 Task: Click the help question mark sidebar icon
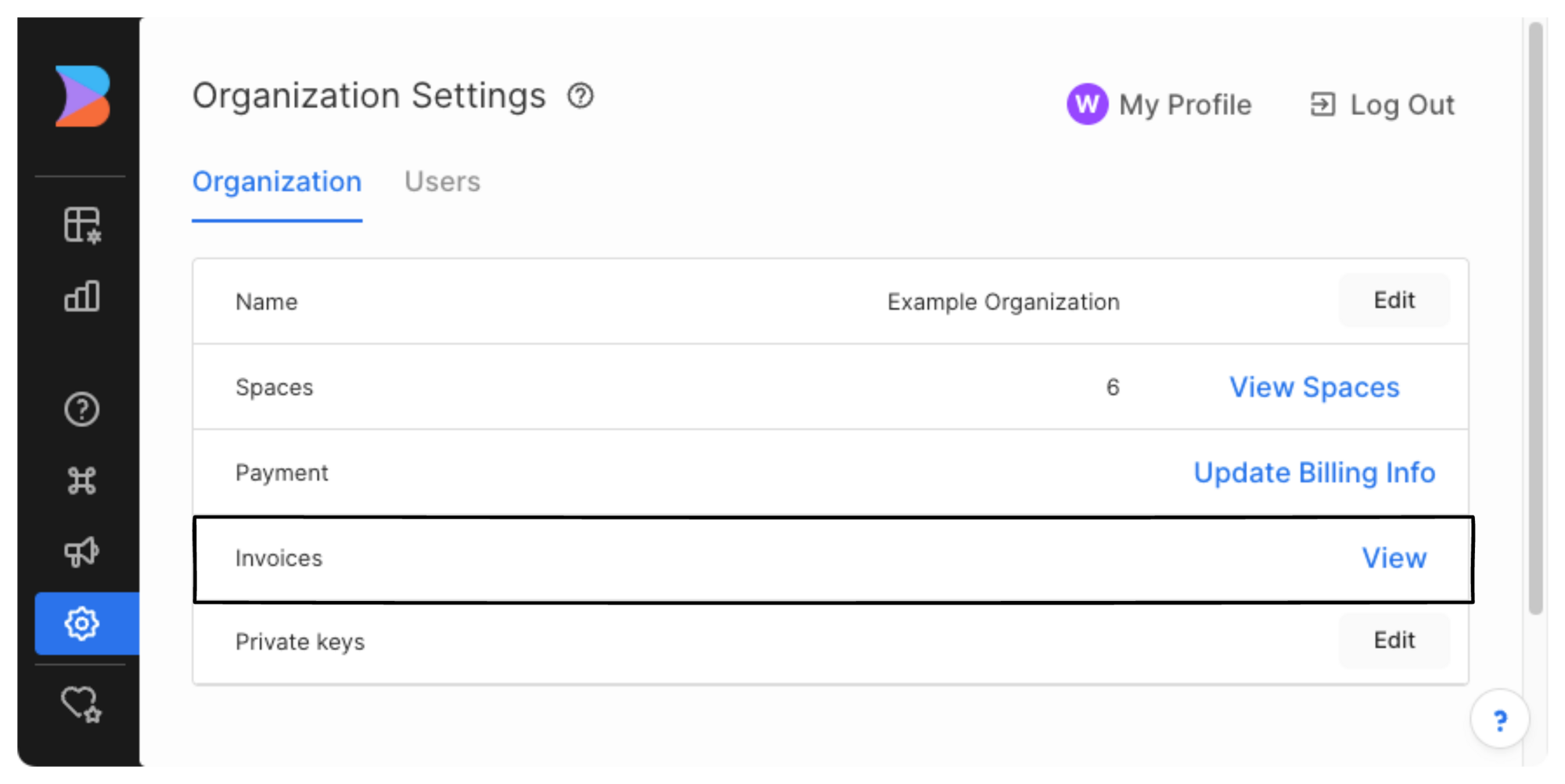[x=81, y=408]
